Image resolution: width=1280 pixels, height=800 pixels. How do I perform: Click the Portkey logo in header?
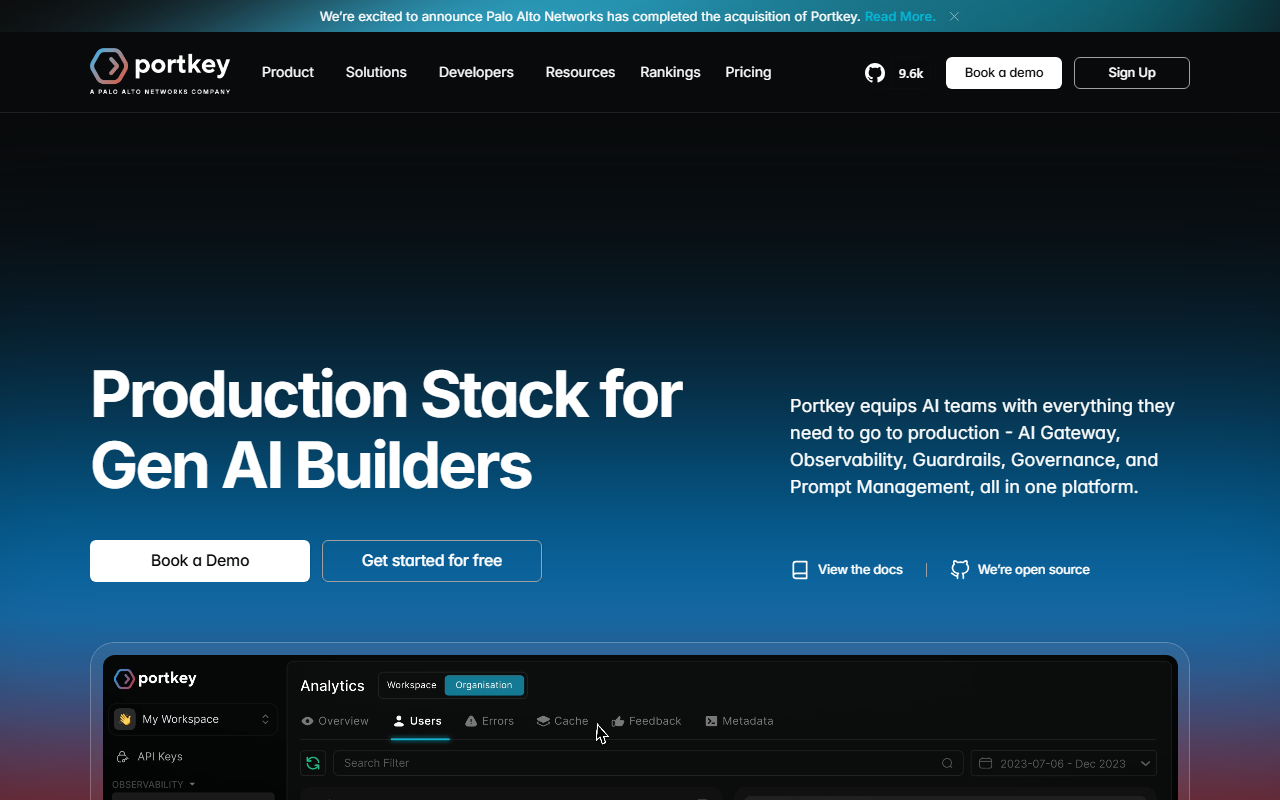pyautogui.click(x=160, y=71)
